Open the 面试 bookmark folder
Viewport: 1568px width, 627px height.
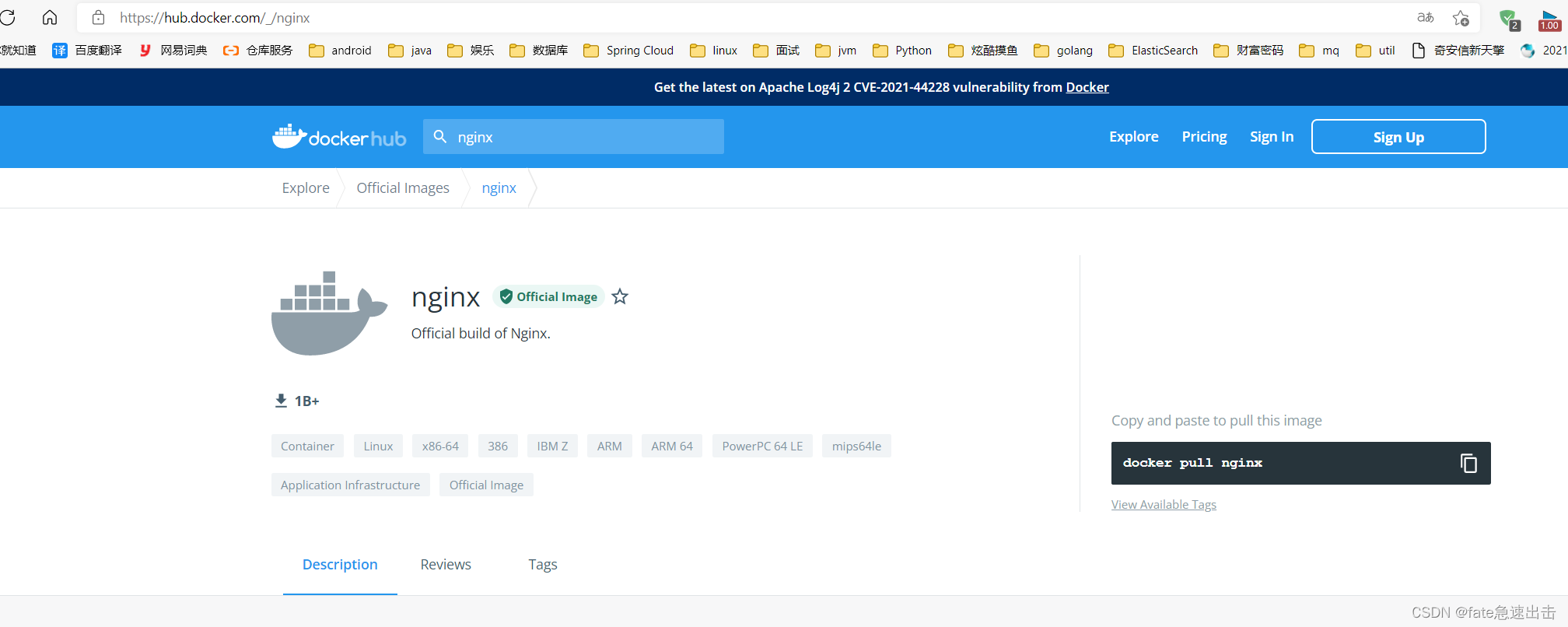pyautogui.click(x=776, y=51)
